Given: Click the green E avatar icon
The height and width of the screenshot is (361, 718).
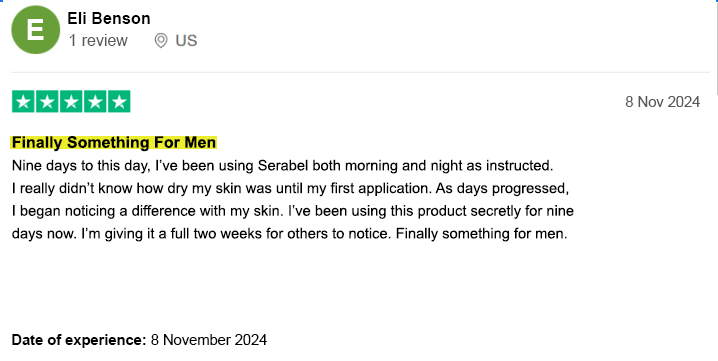Looking at the screenshot, I should point(35,30).
